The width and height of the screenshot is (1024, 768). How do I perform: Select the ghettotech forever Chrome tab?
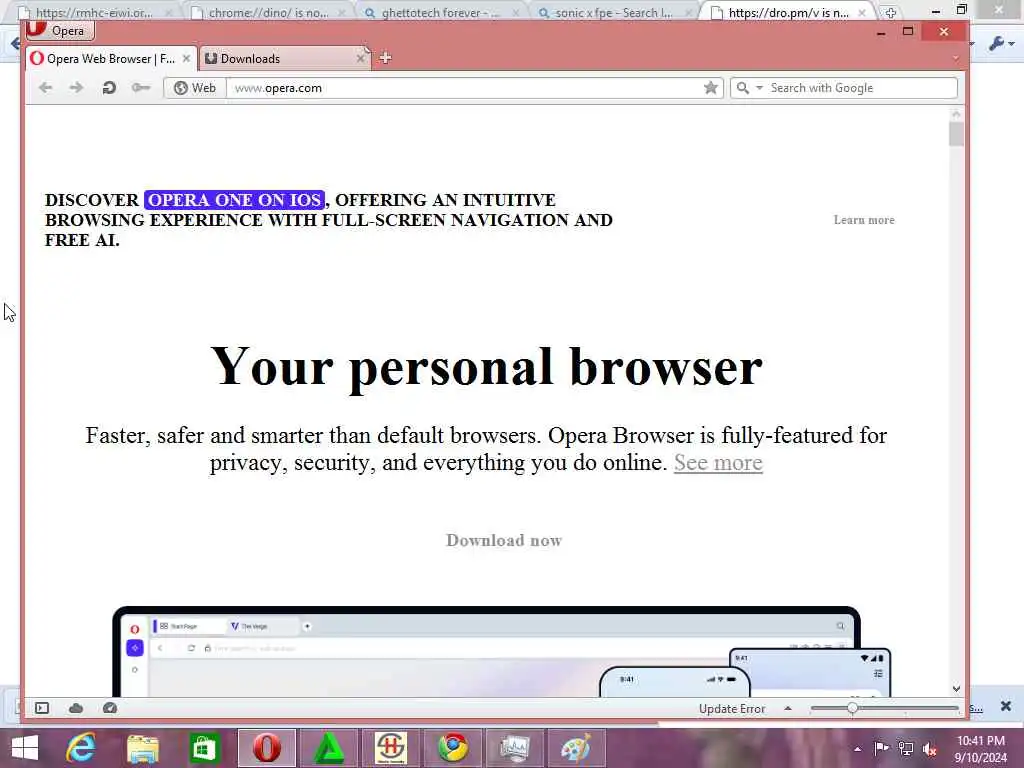pyautogui.click(x=441, y=12)
